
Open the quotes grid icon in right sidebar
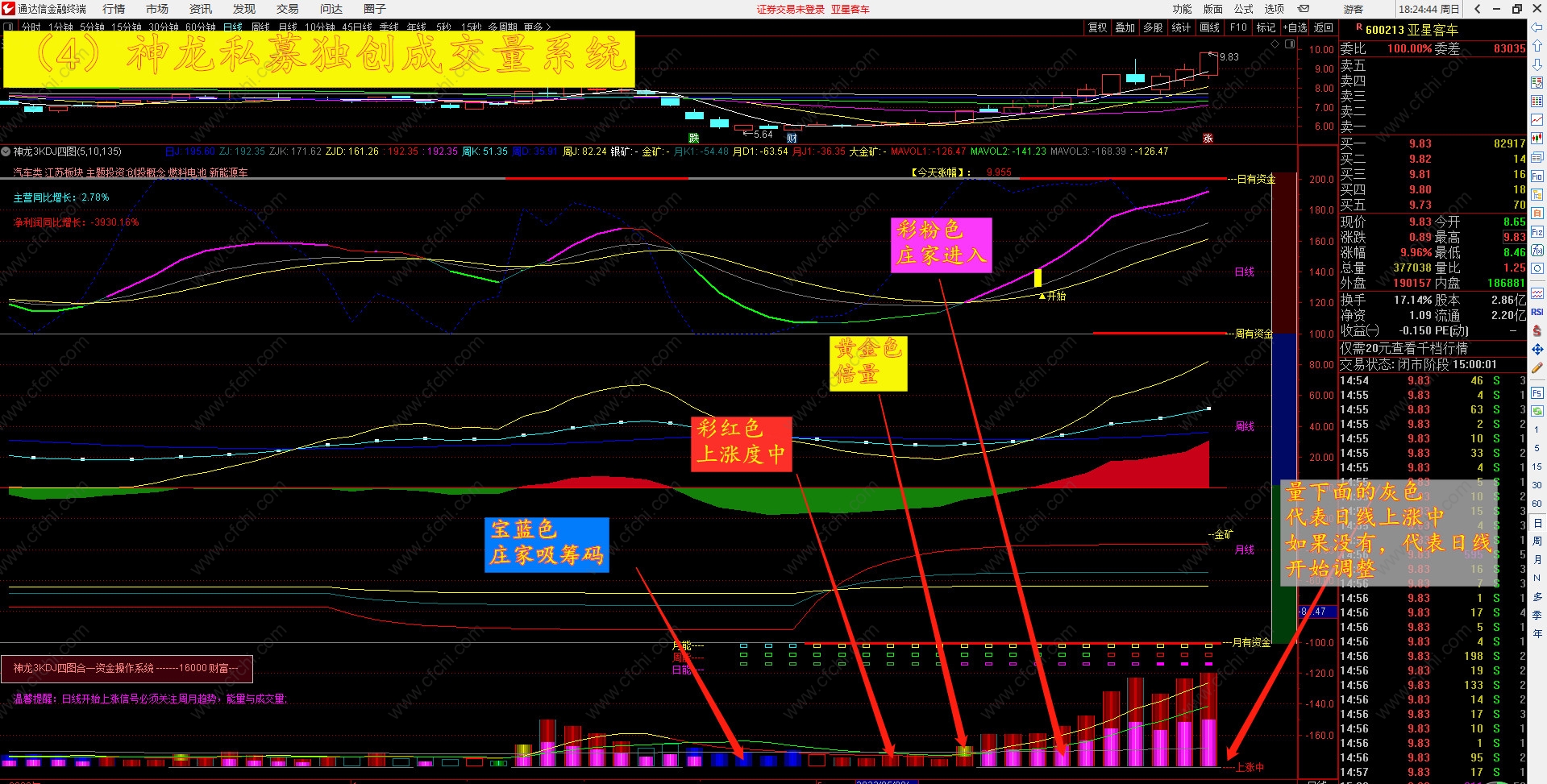(x=1537, y=102)
